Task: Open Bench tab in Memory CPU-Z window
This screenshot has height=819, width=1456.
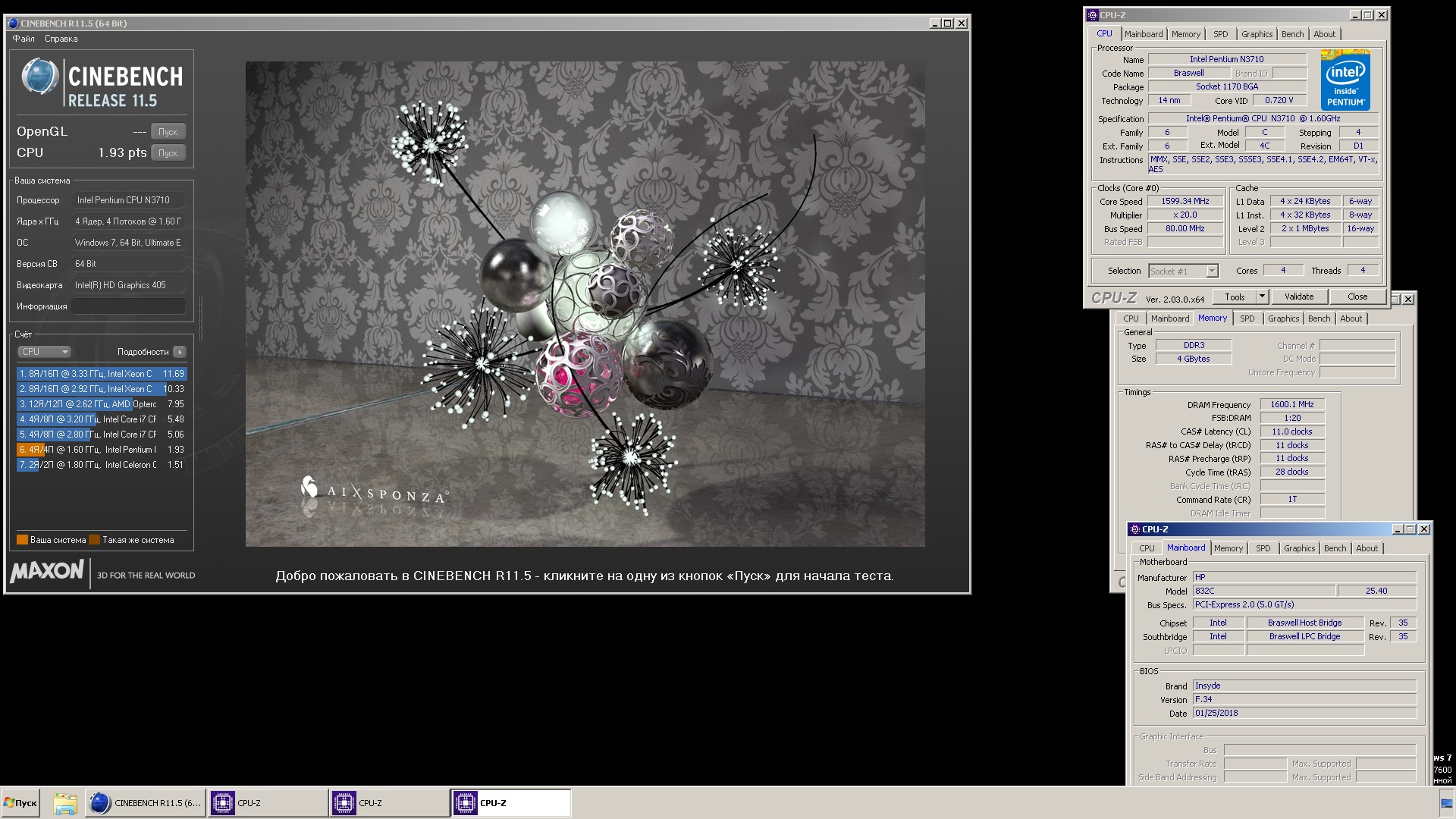Action: pos(1319,319)
